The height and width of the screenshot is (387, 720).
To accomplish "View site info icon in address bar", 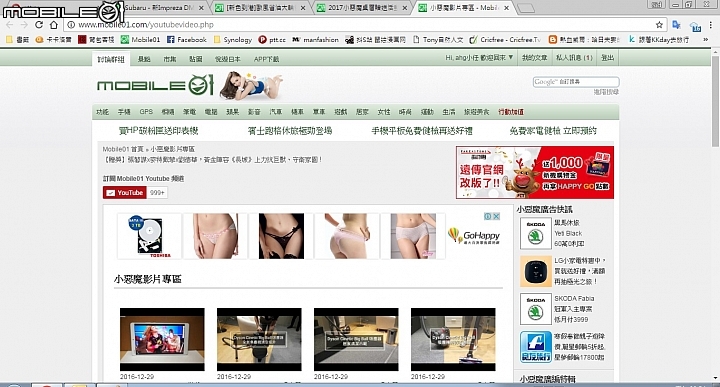I will pos(71,25).
